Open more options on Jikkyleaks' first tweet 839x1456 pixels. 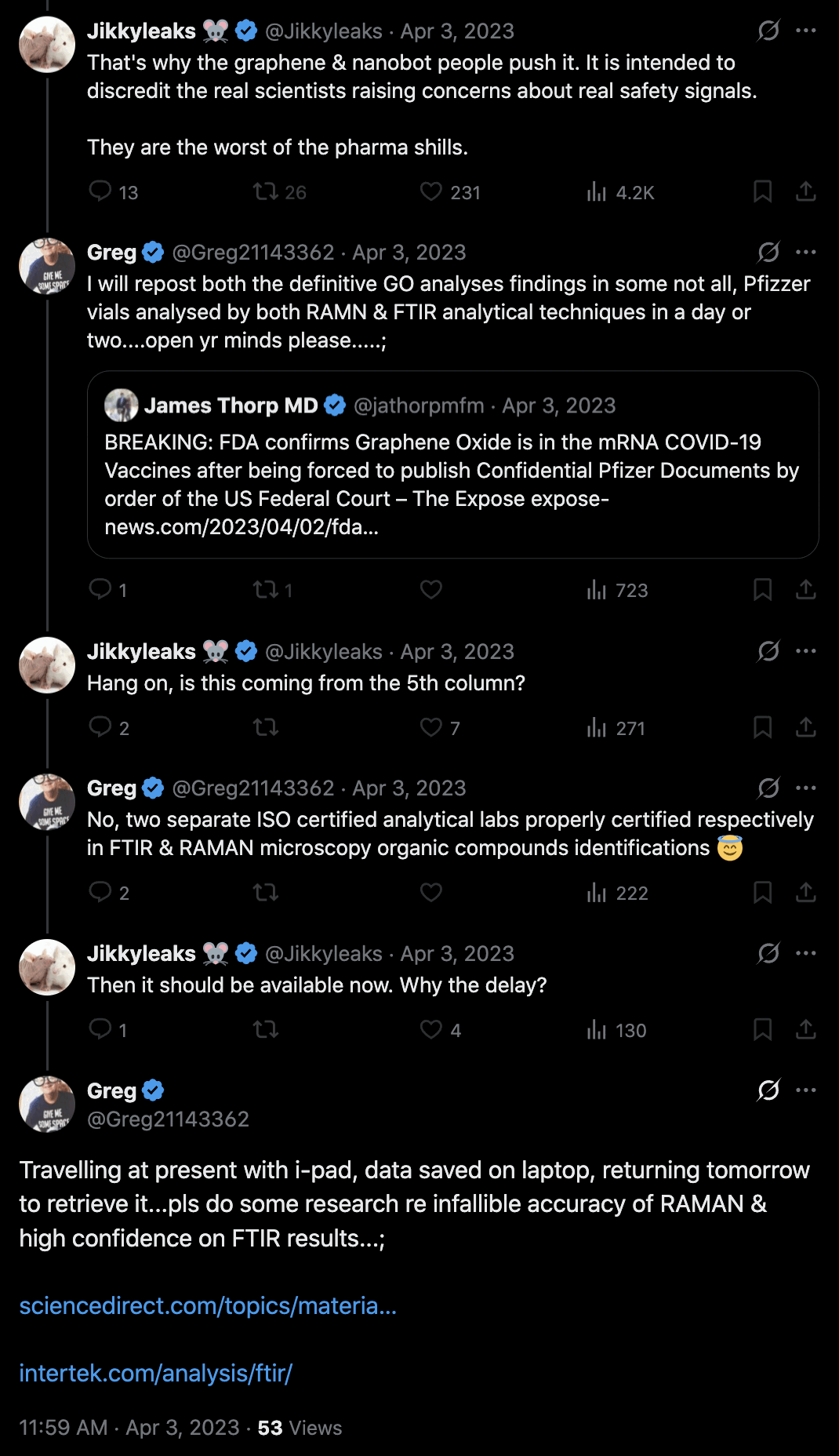pos(805,31)
